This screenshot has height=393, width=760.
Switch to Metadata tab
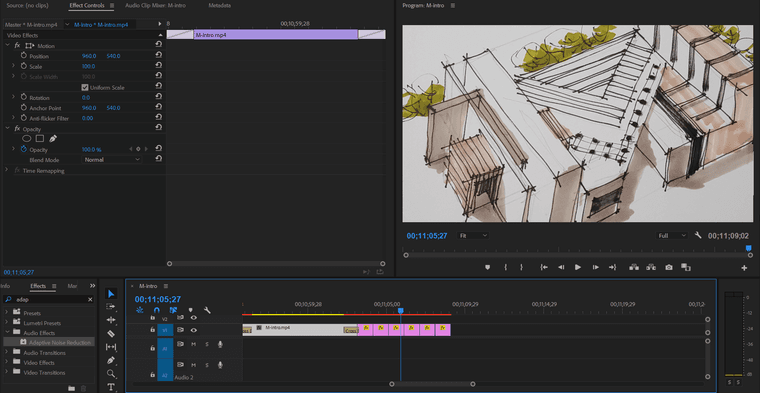(220, 5)
